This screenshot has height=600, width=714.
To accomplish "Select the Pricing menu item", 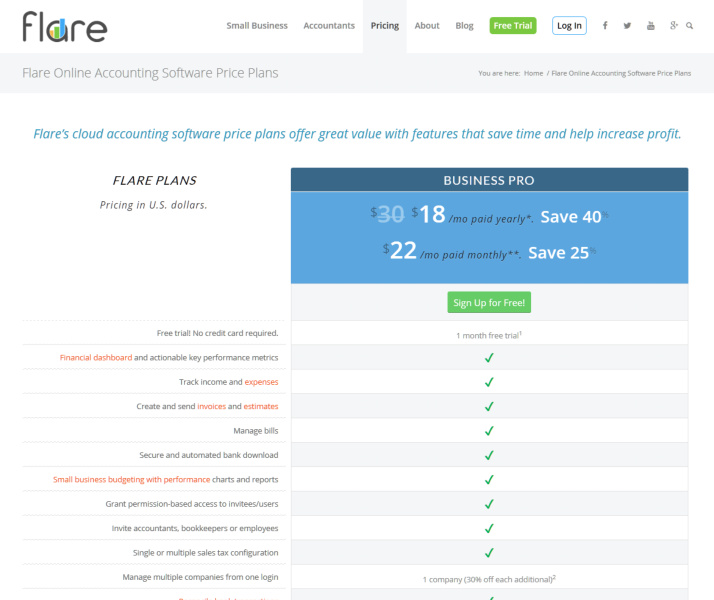I will point(385,25).
